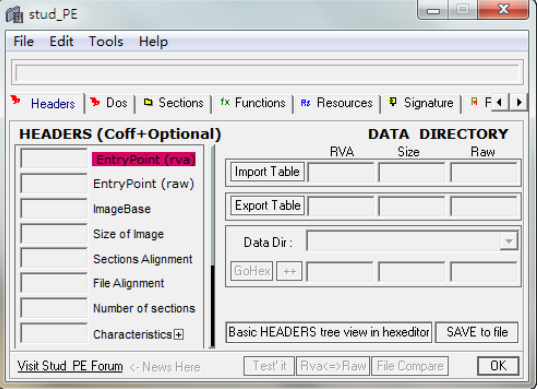Click the ++ button next to GoHex
This screenshot has height=389, width=538.
289,271
